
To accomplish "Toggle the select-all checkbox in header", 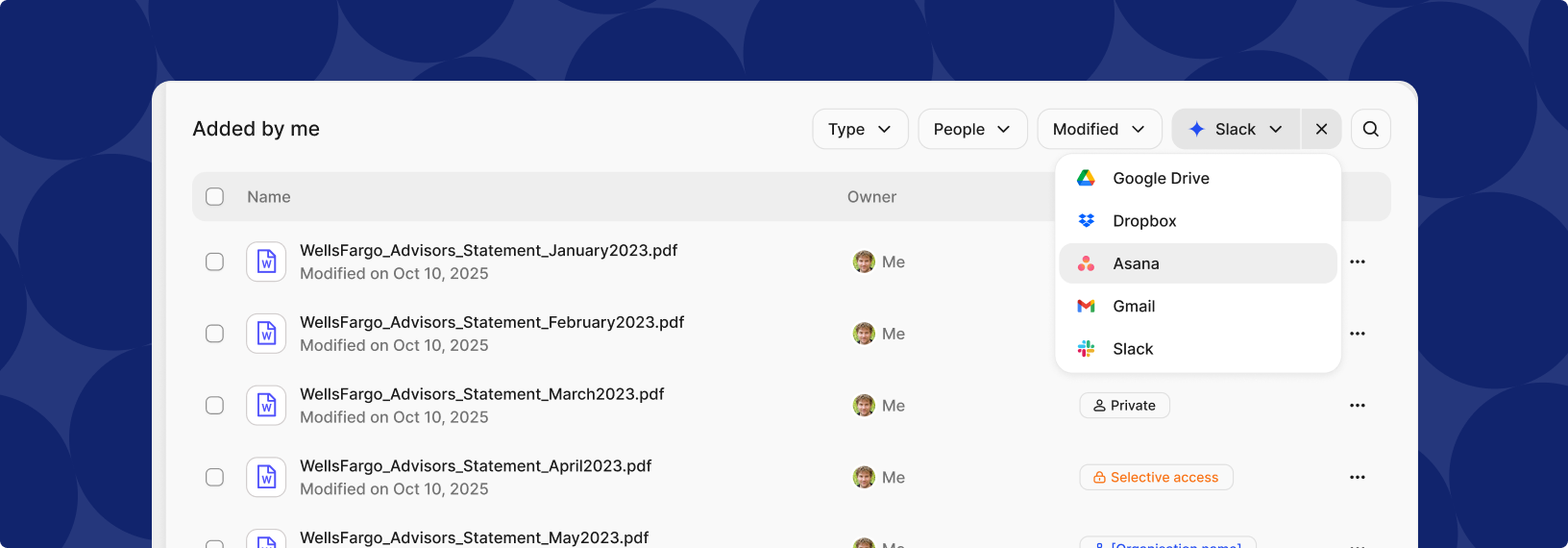I will [x=215, y=196].
